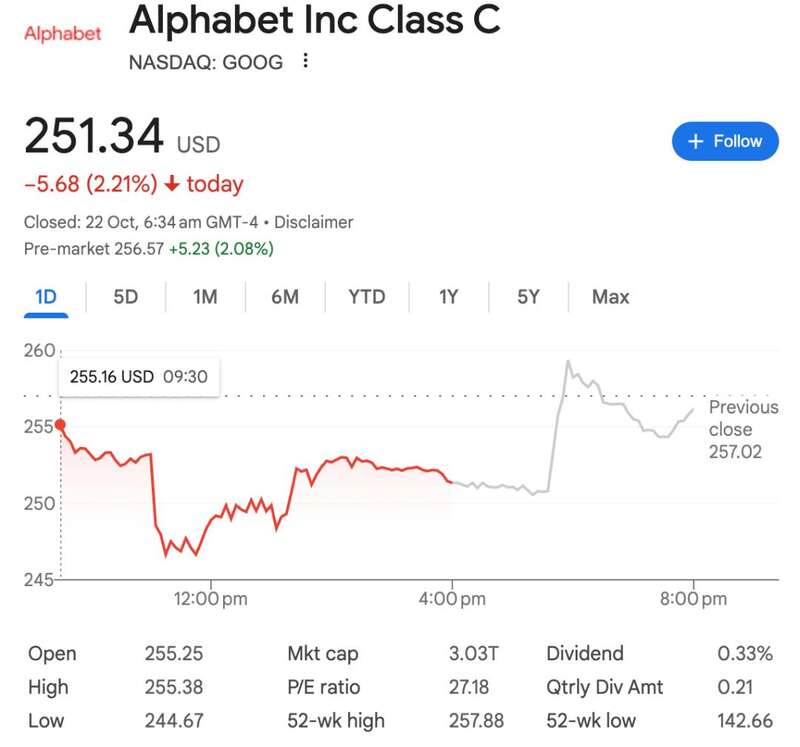Screen dimensions: 800x747
Task: Show the 1M chart range
Action: 205,297
